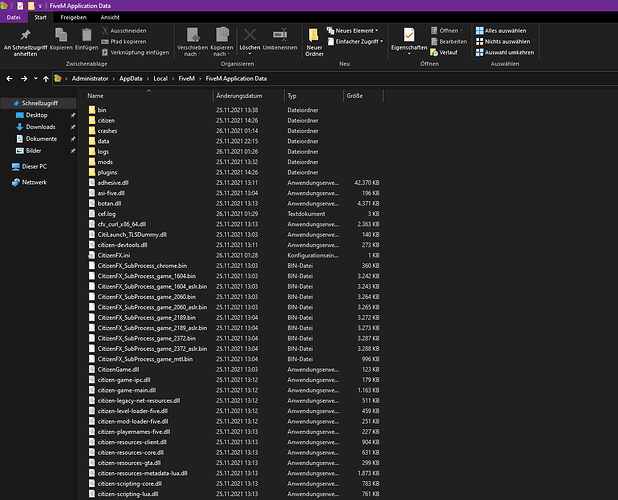Open the recent locations dropdown arrow
Image resolution: width=618 pixels, height=500 pixels.
[35, 78]
